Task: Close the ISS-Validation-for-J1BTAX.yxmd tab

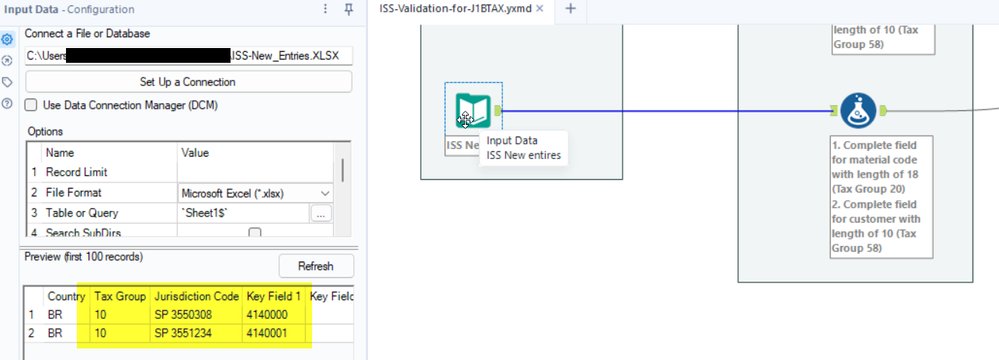Action: [x=540, y=9]
